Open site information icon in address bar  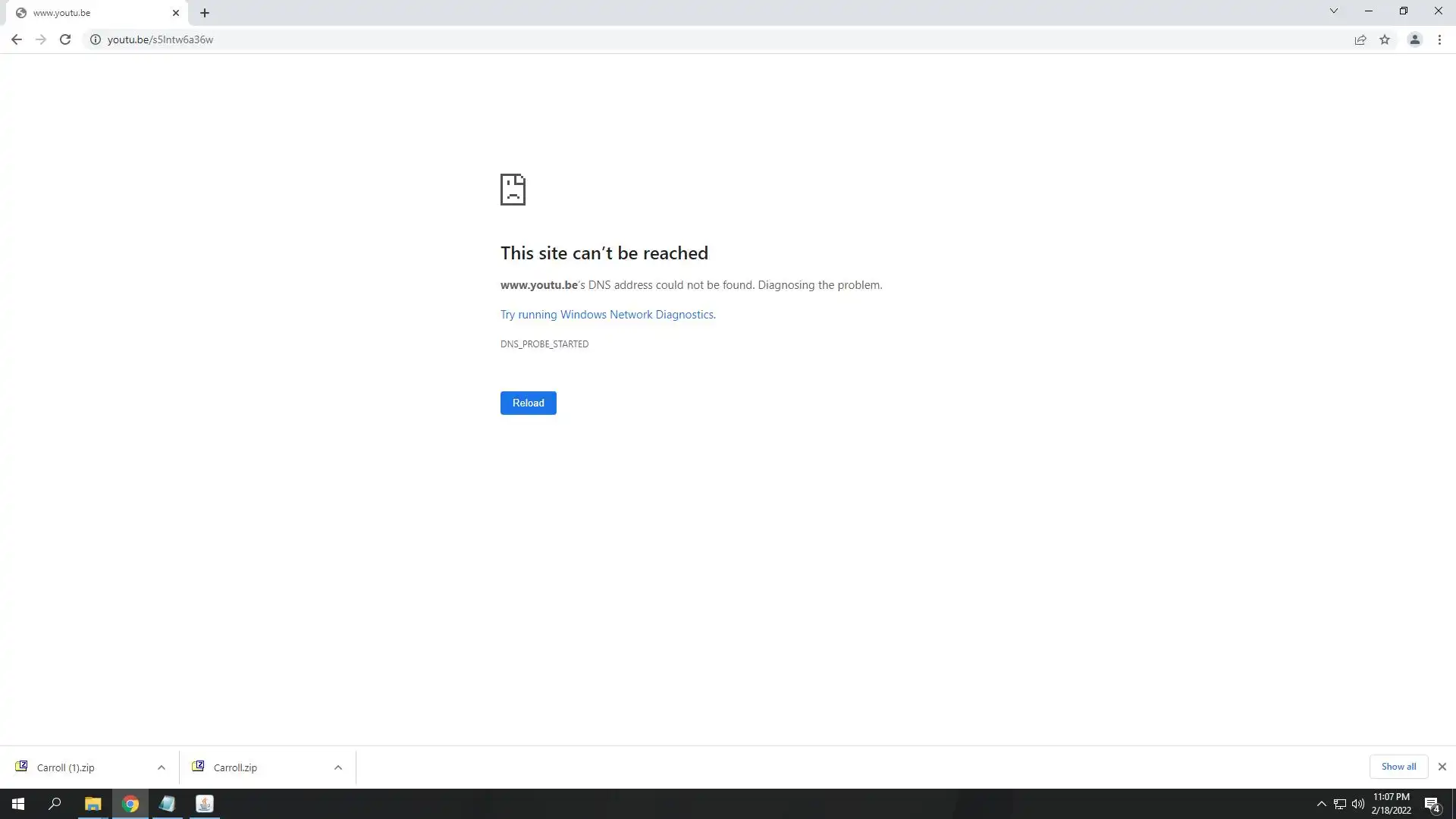pos(96,39)
